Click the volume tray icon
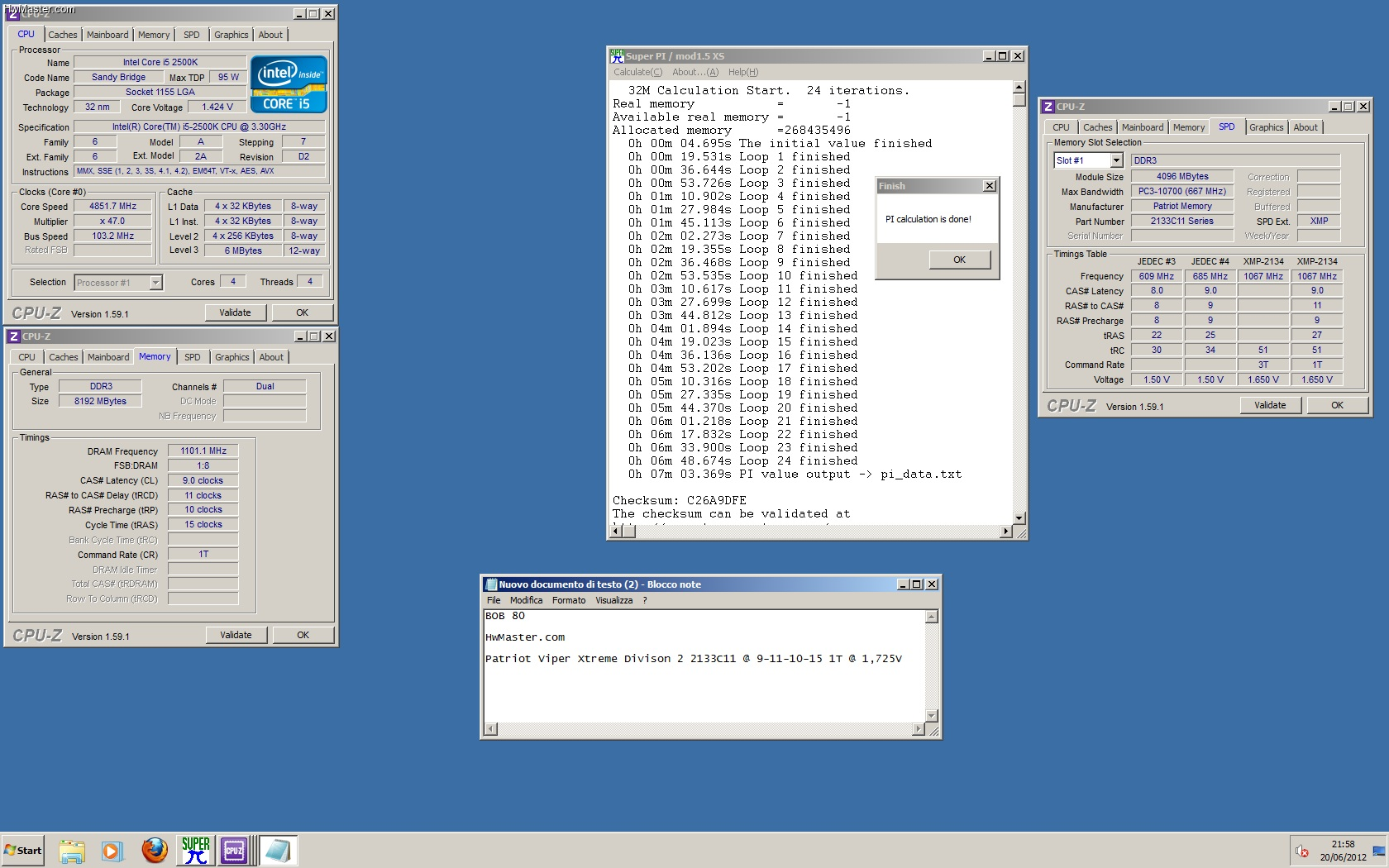The width and height of the screenshot is (1389, 868). tap(1302, 851)
